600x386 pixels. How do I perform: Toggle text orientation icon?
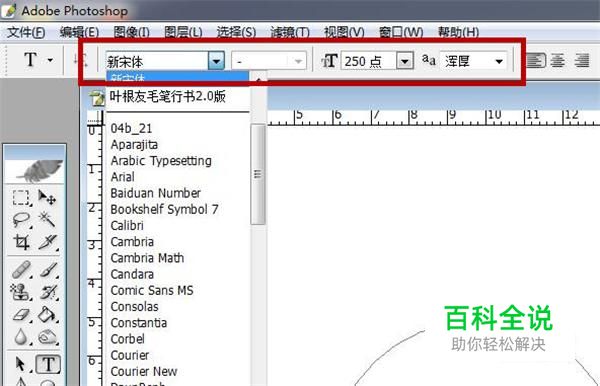pos(81,60)
